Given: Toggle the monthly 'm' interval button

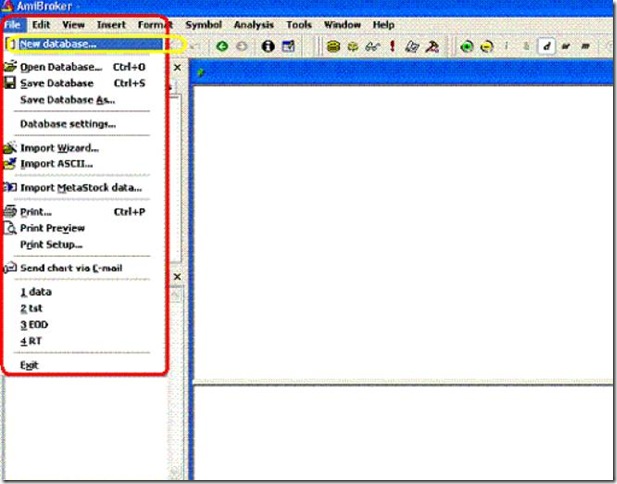Looking at the screenshot, I should tap(586, 46).
